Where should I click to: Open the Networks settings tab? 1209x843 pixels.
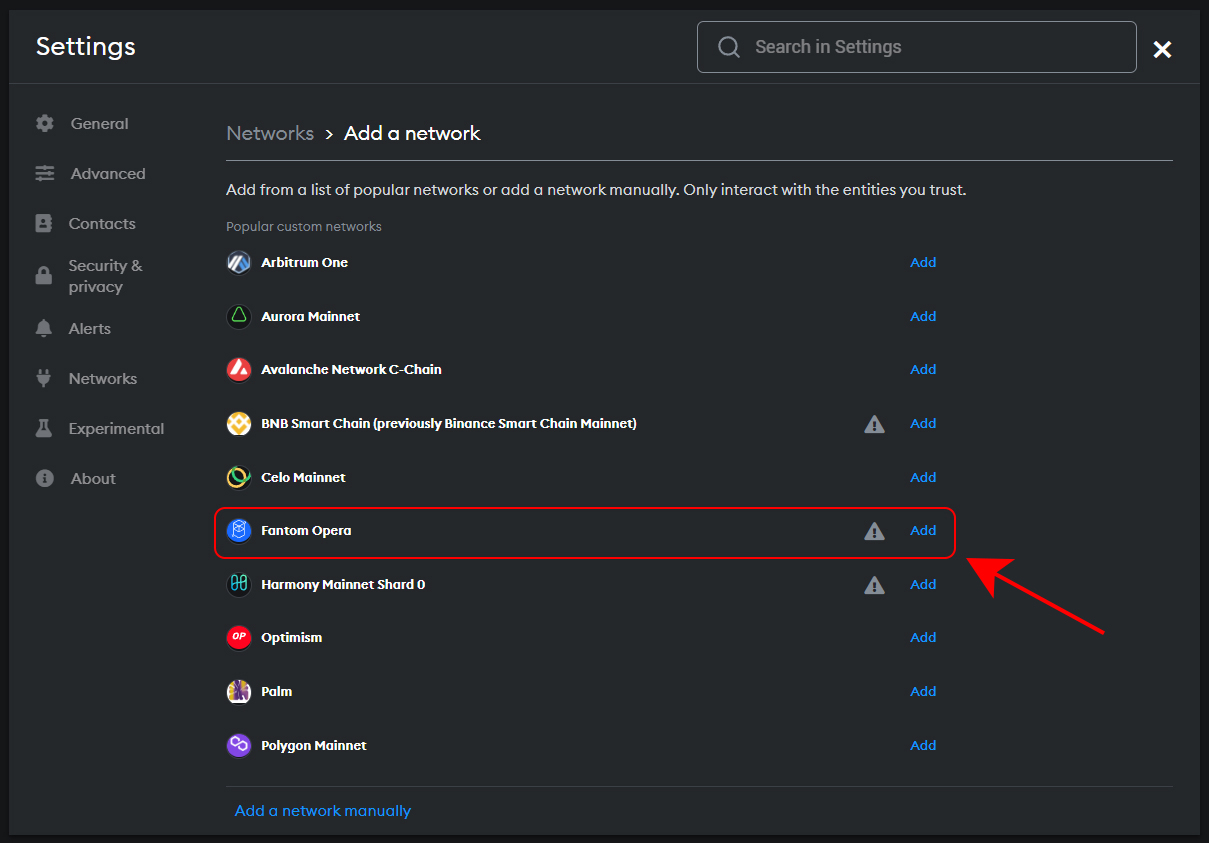click(x=103, y=379)
